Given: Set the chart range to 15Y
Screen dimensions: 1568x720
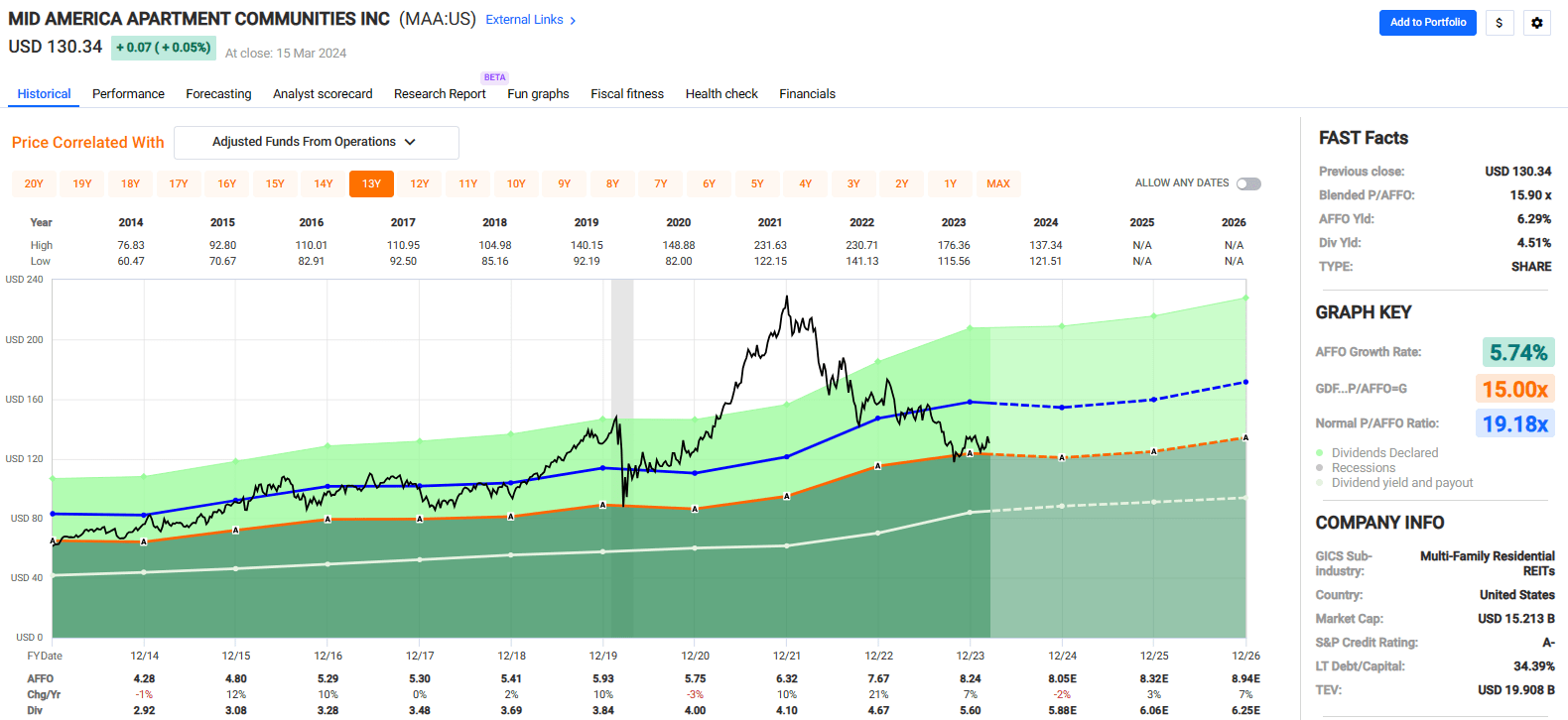Looking at the screenshot, I should (x=275, y=183).
